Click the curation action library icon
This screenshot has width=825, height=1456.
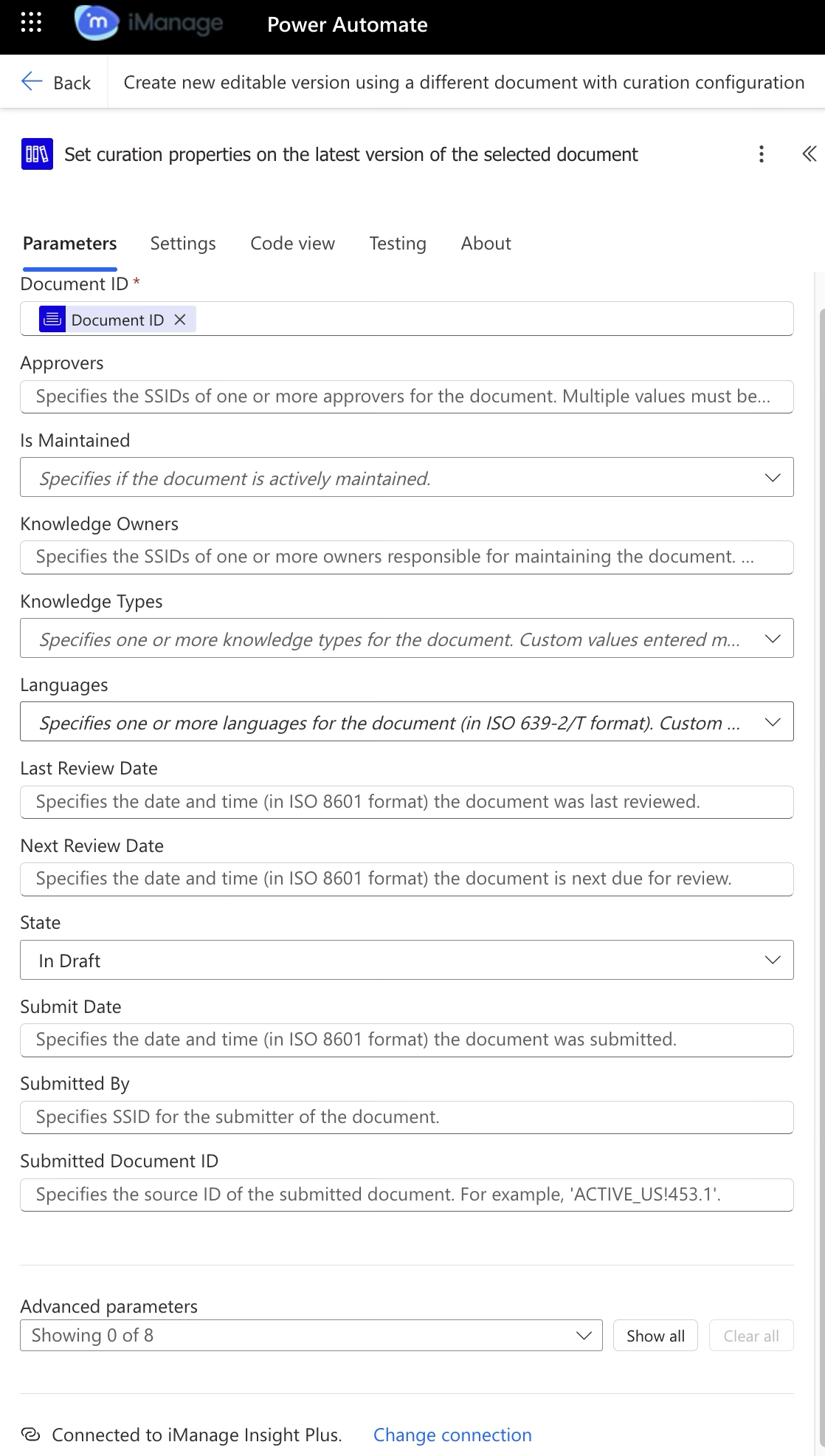coord(37,154)
